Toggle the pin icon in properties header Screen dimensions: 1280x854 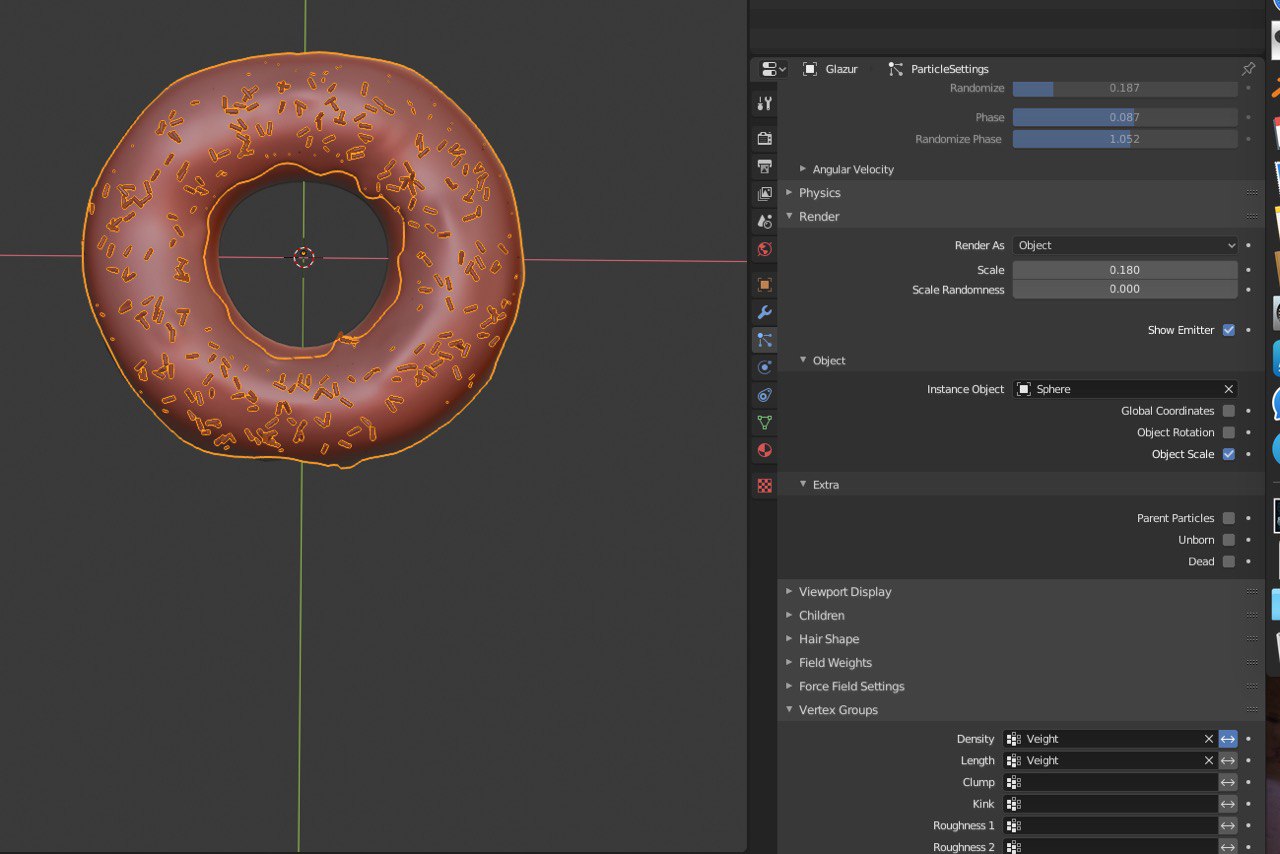pyautogui.click(x=1248, y=69)
